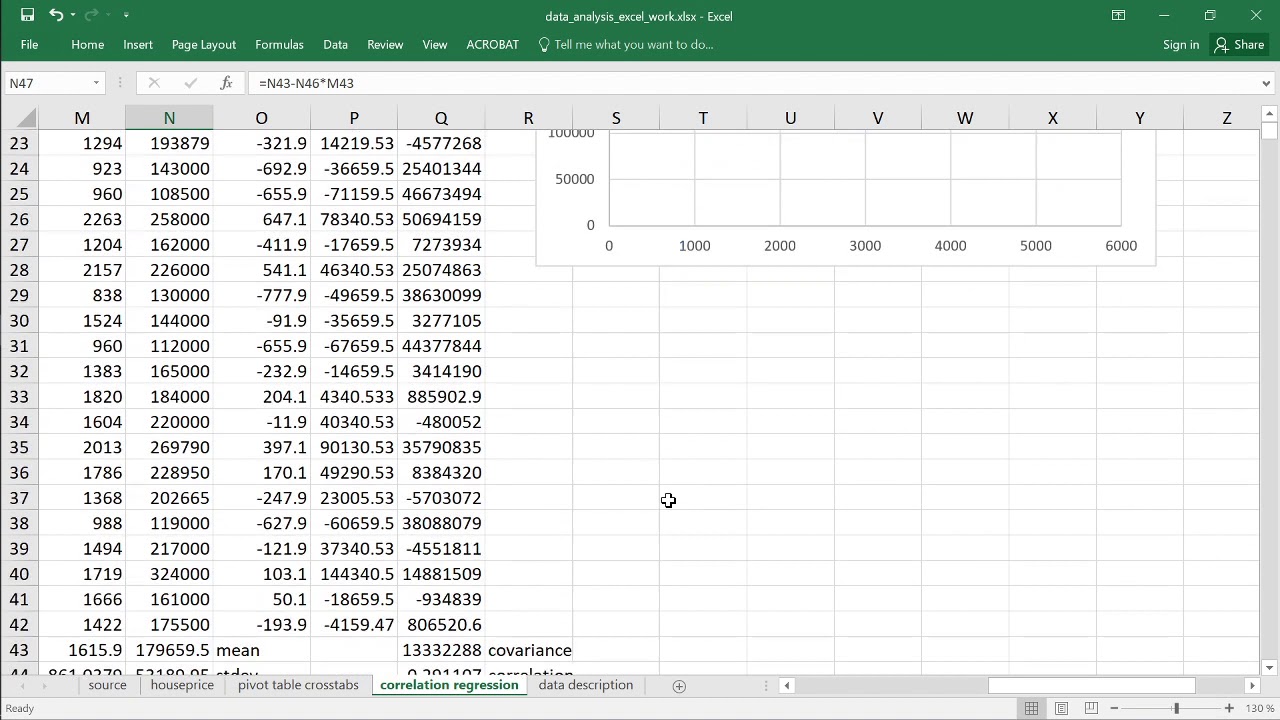
Task: Click the Redo arrow icon
Action: coord(91,15)
